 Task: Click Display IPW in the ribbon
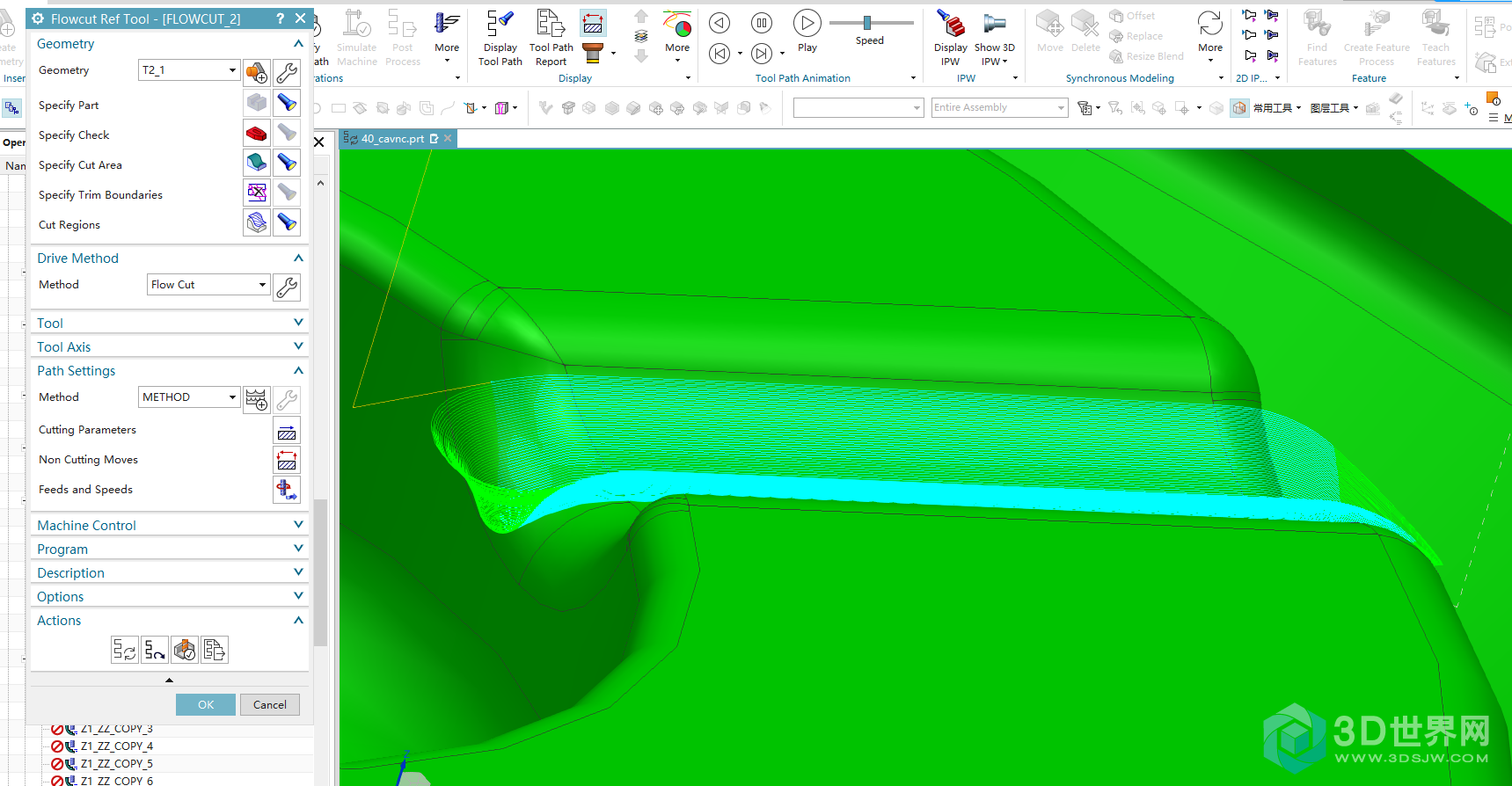pos(950,38)
